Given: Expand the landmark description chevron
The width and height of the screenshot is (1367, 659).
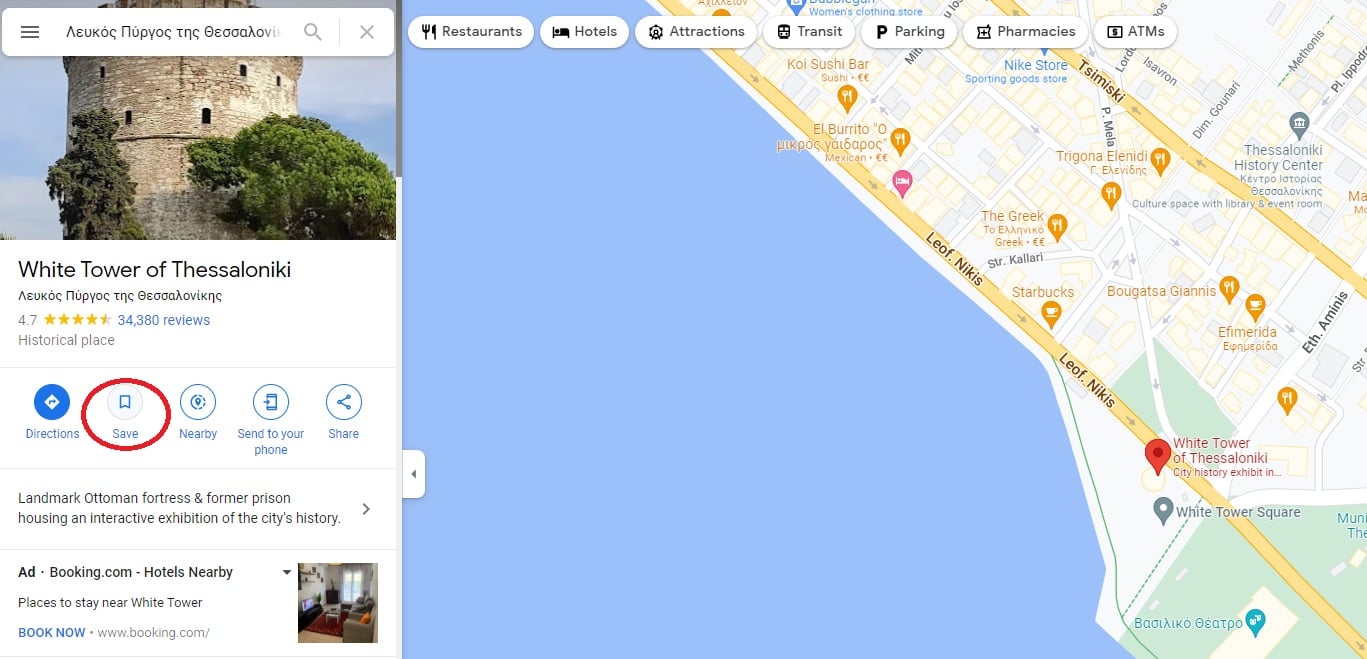Looking at the screenshot, I should tap(366, 508).
